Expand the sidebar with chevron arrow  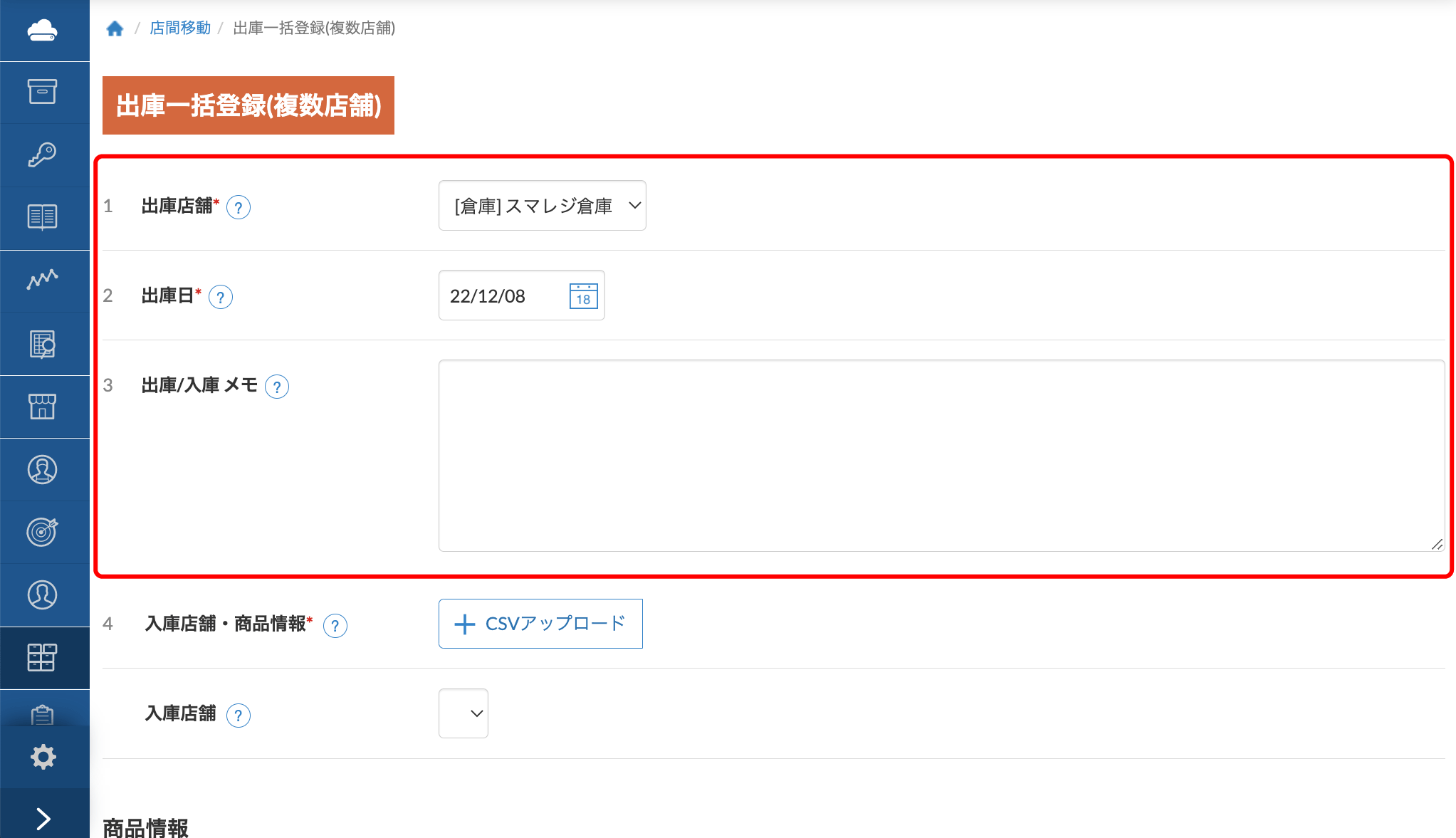(44, 819)
